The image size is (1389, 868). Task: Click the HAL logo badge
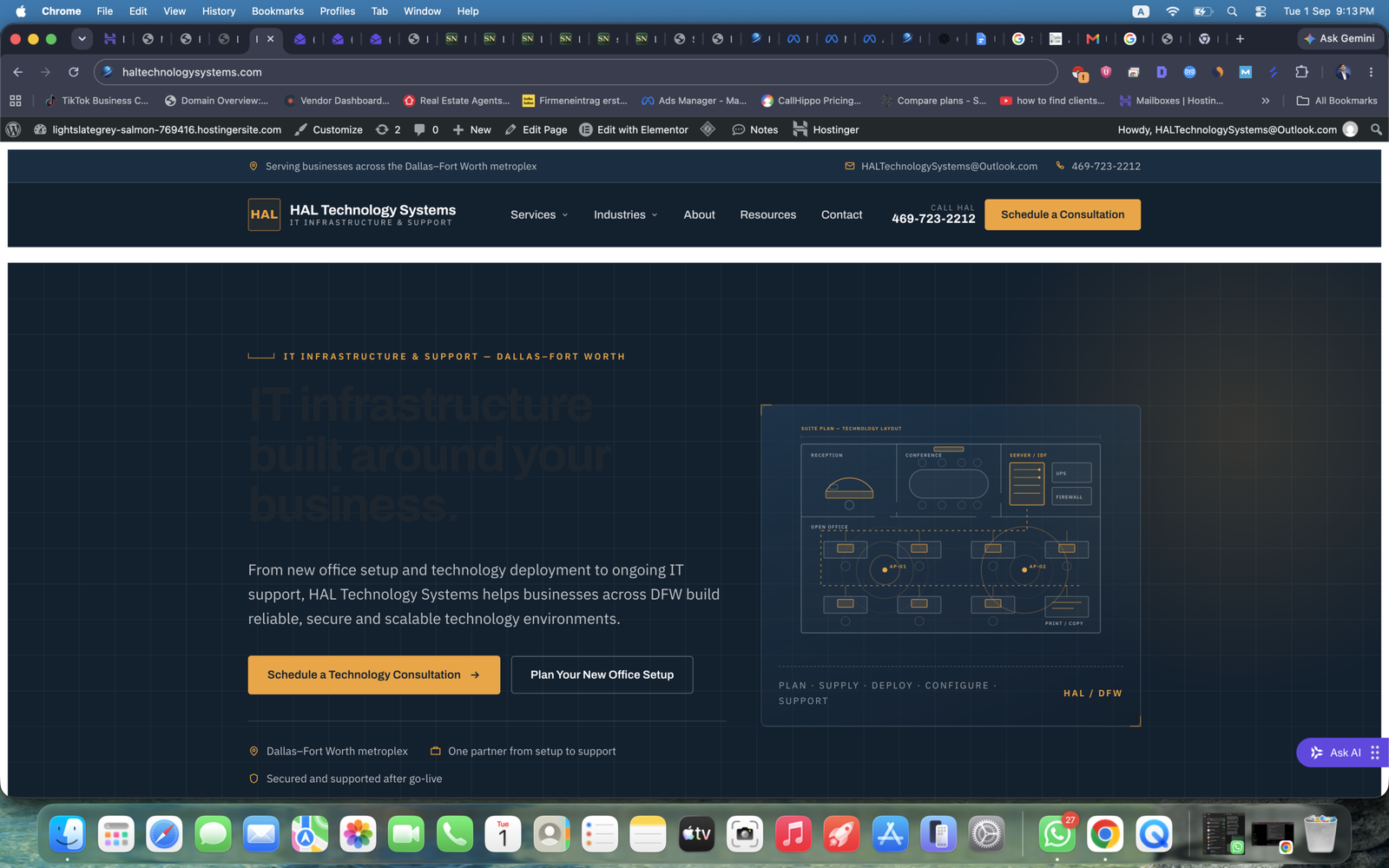pyautogui.click(x=264, y=214)
